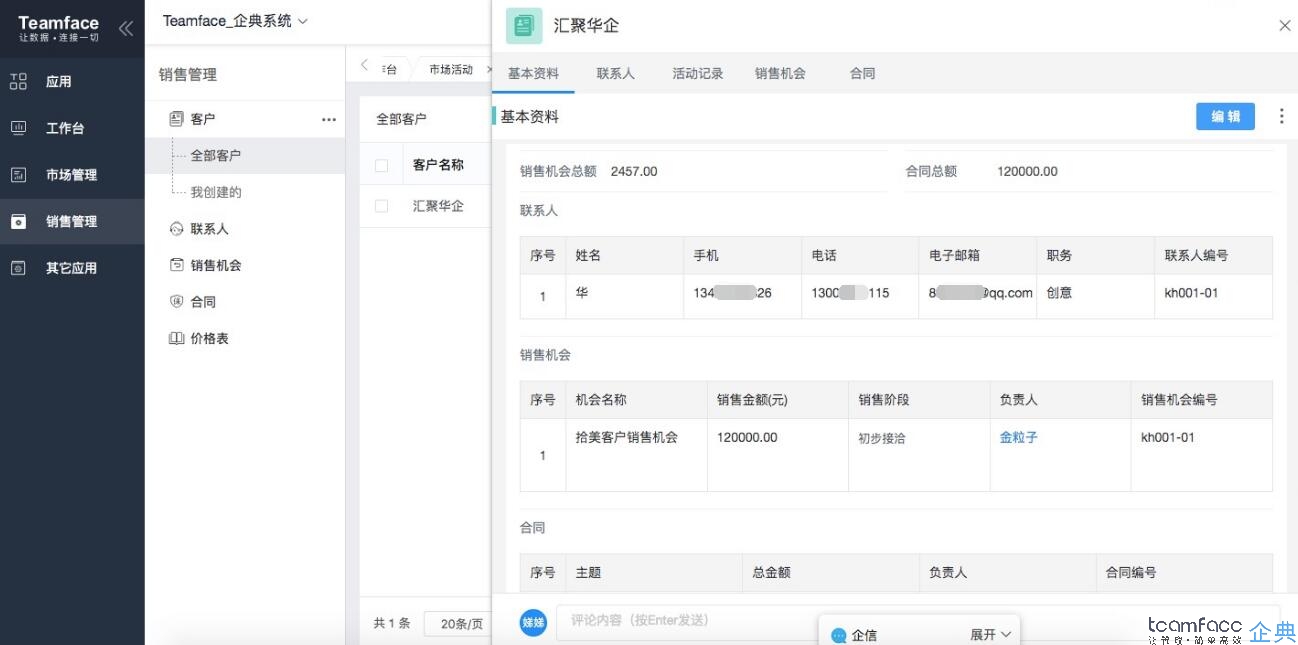Open the 金粒子 owner link
1298x645 pixels.
(1018, 437)
